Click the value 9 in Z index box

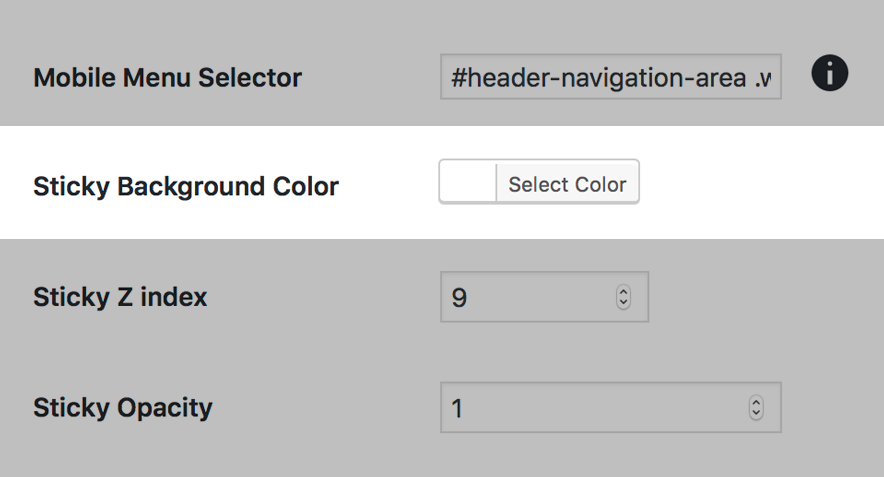pos(459,298)
